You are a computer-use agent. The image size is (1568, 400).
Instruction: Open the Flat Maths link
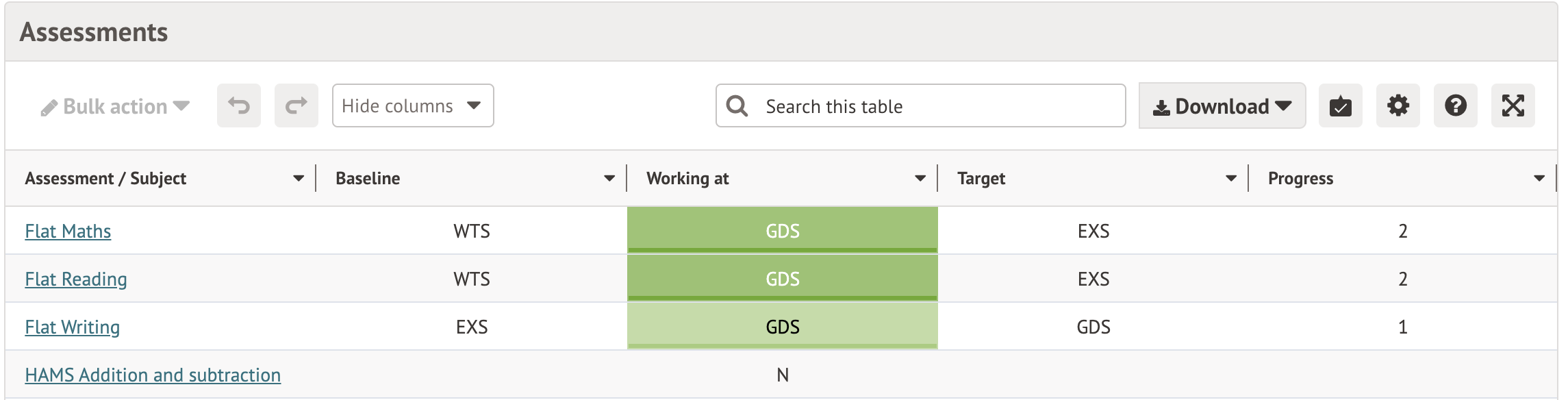click(x=68, y=232)
